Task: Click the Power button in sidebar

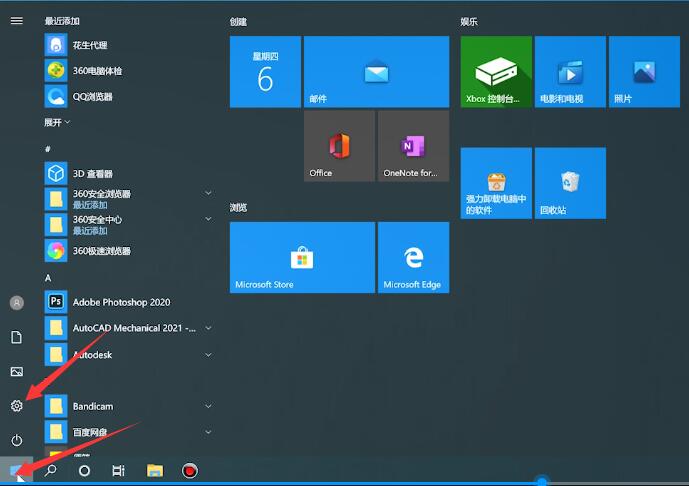Action: tap(17, 440)
